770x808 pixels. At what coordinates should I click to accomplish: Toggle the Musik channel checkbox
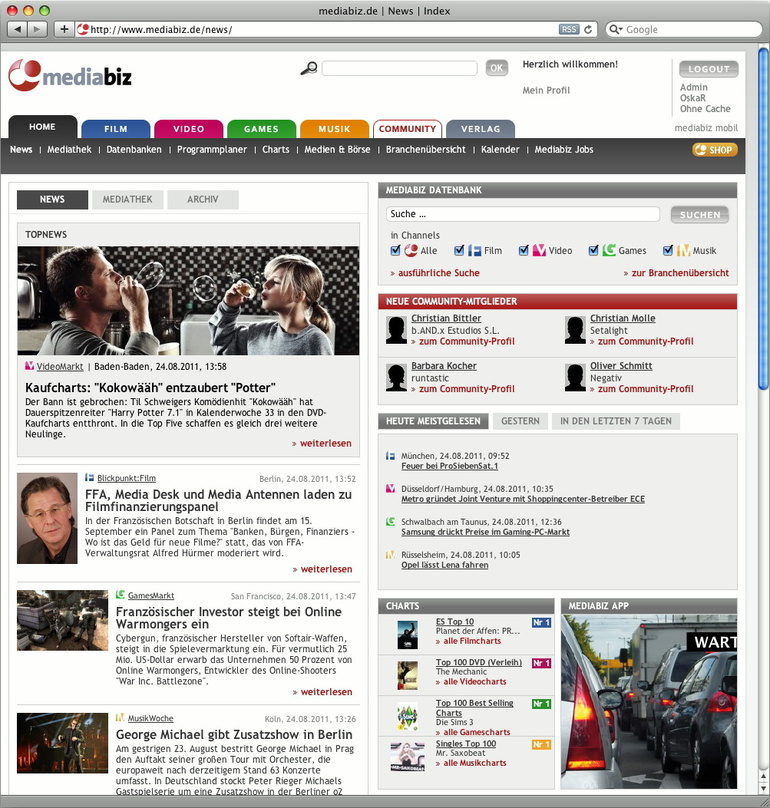[x=668, y=250]
